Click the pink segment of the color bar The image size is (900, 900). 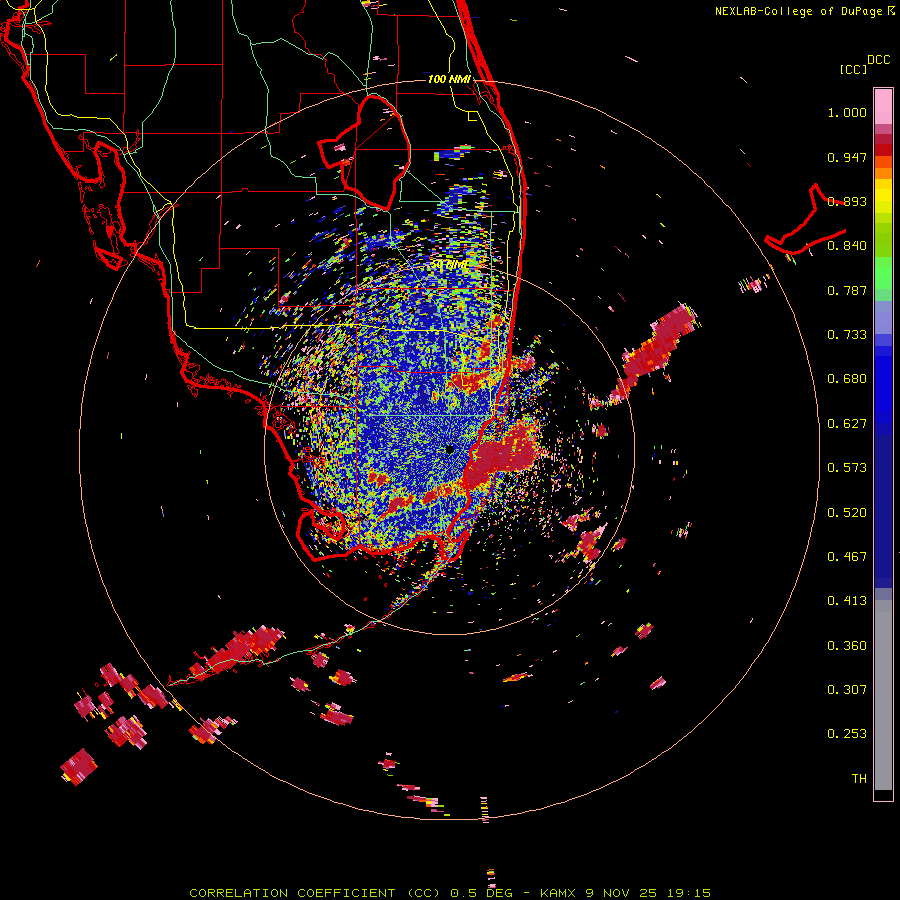pos(883,107)
